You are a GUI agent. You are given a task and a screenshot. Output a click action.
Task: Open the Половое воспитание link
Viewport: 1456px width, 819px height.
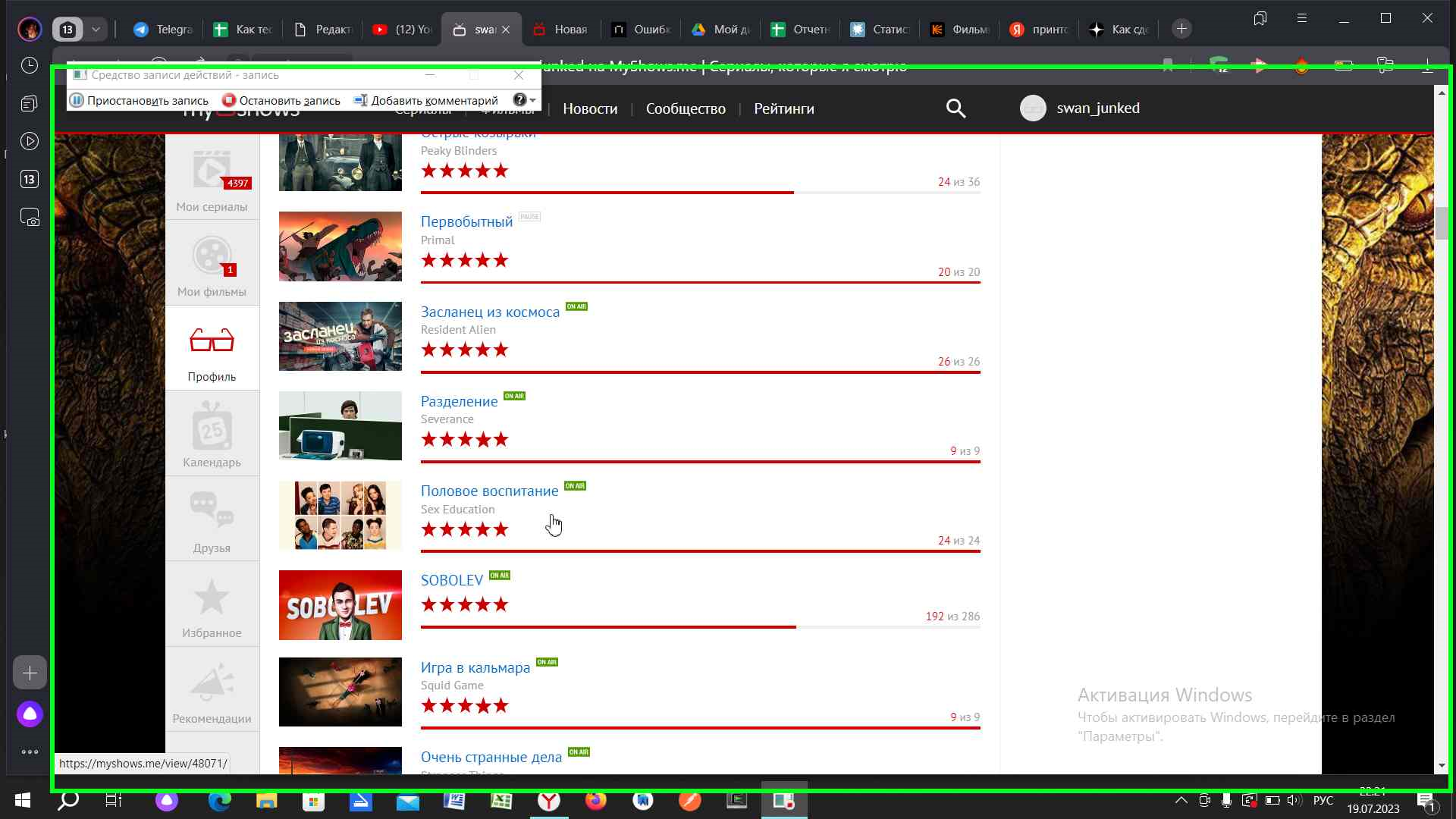click(x=489, y=491)
